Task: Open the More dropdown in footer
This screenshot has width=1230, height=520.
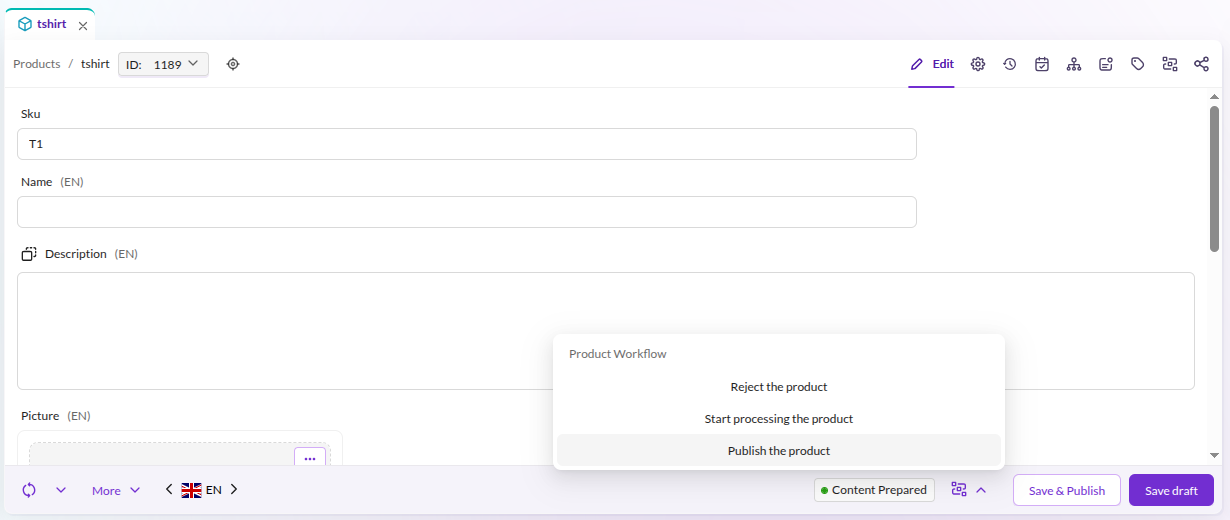Action: [116, 490]
